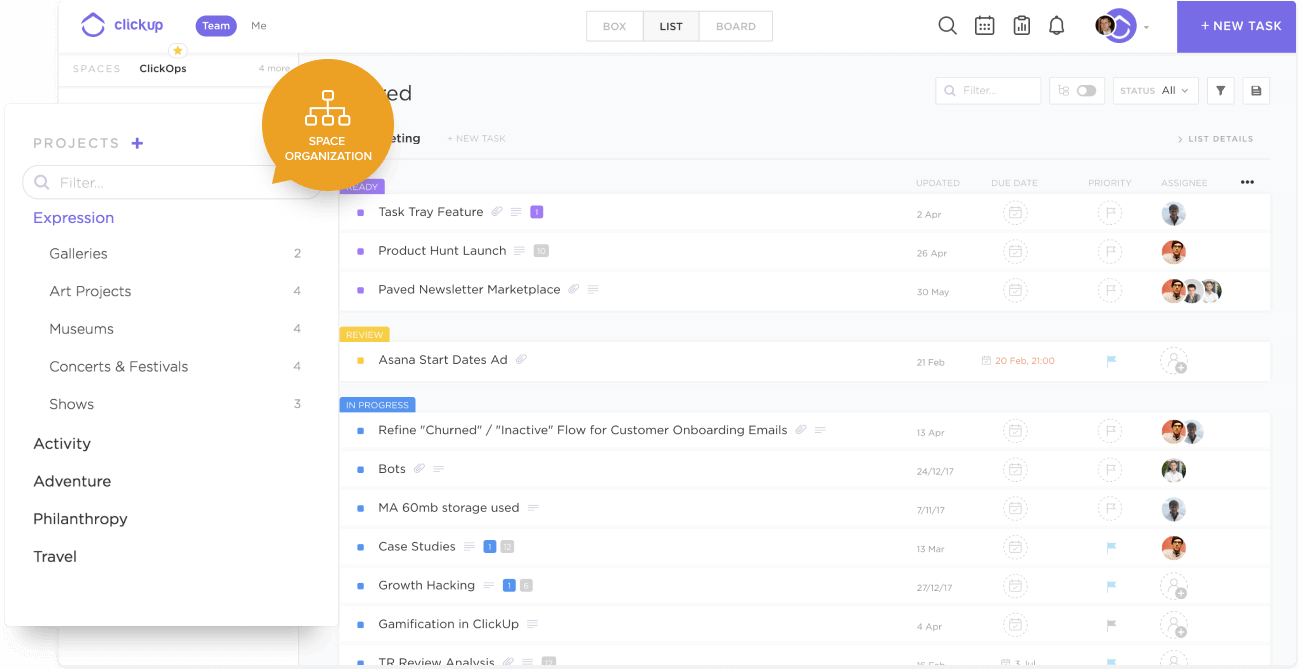
Task: Toggle the priority flag on Asana Start Dates Ad
Action: [1110, 362]
